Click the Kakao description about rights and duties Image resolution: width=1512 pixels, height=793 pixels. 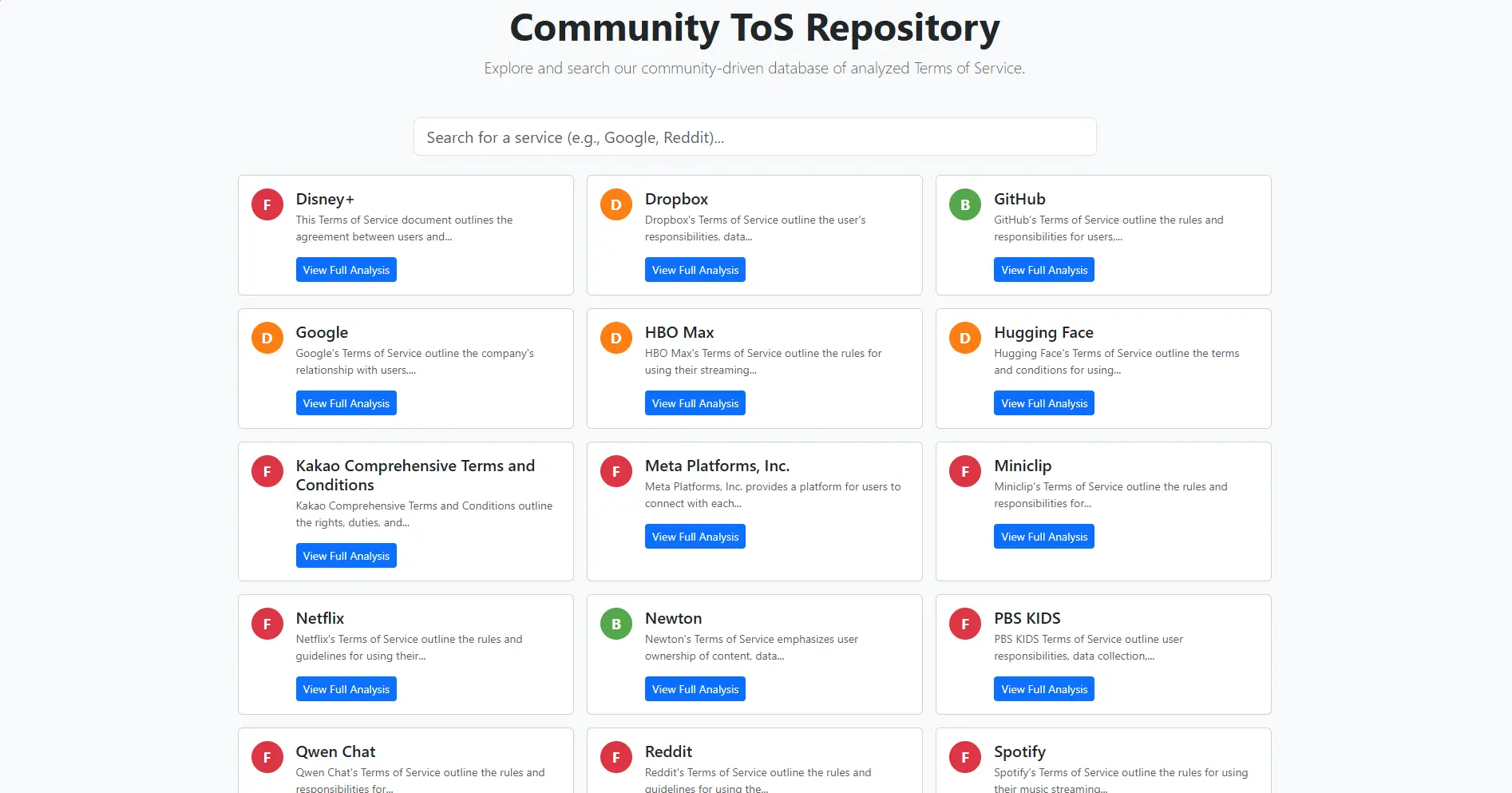(424, 514)
